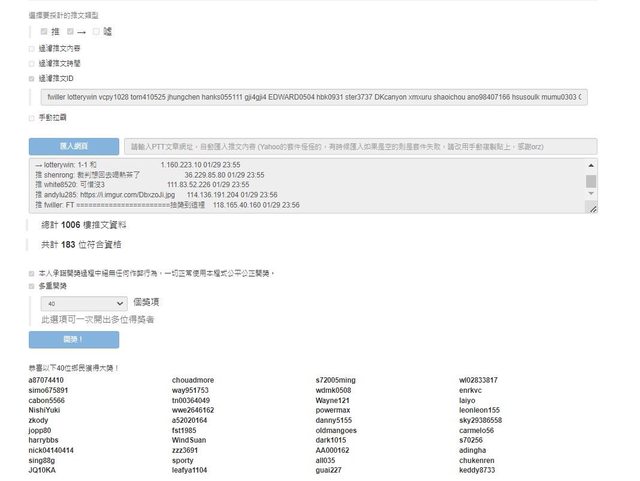
Task: Toggle the 推 push-type checkbox
Action: click(x=43, y=32)
